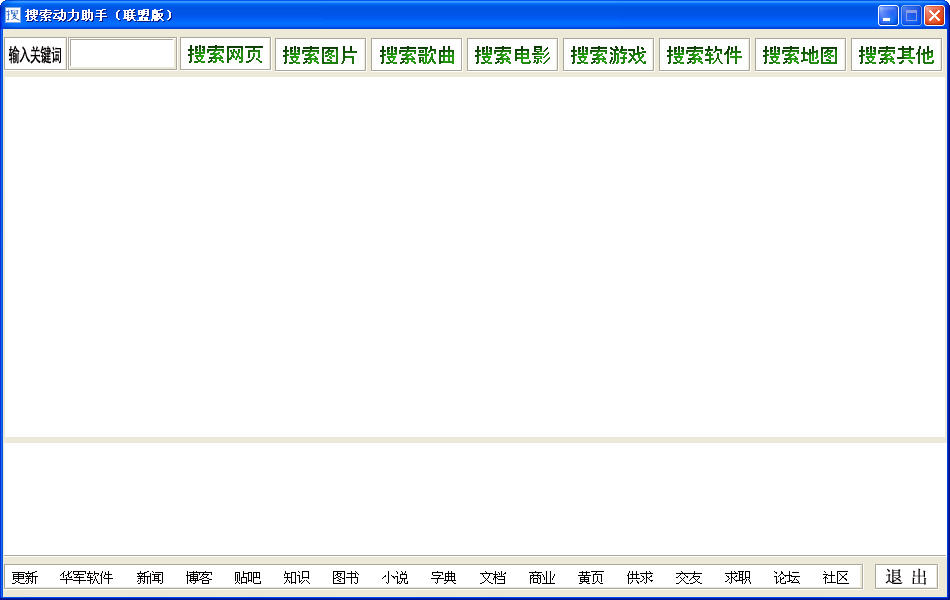Select the 更新 item in bottom bar

pyautogui.click(x=25, y=578)
